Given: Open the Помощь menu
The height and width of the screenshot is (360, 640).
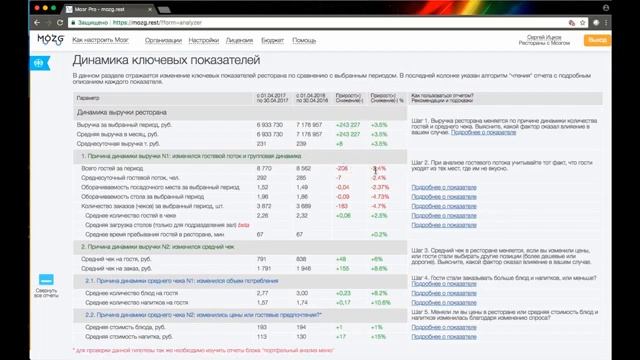Looking at the screenshot, I should [x=304, y=40].
